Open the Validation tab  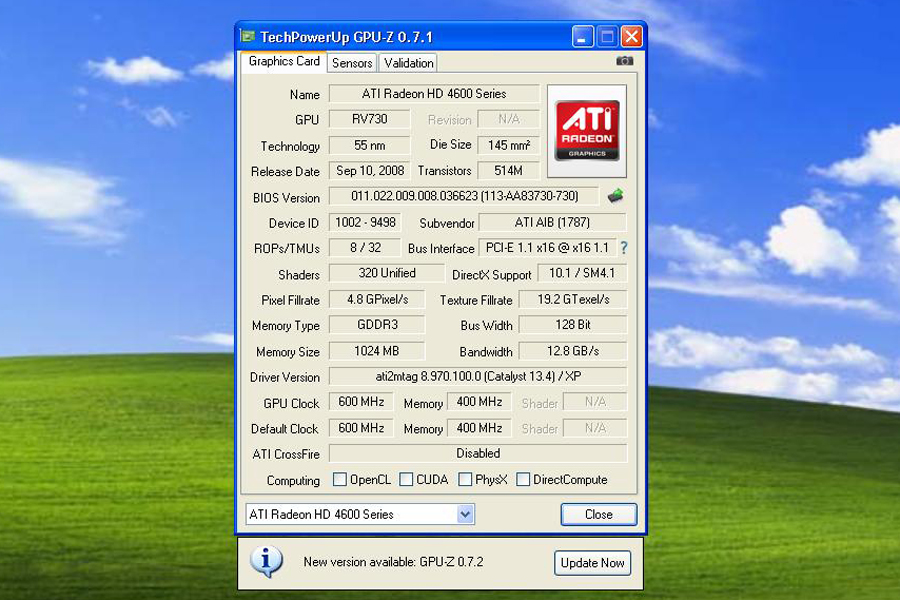pos(409,63)
